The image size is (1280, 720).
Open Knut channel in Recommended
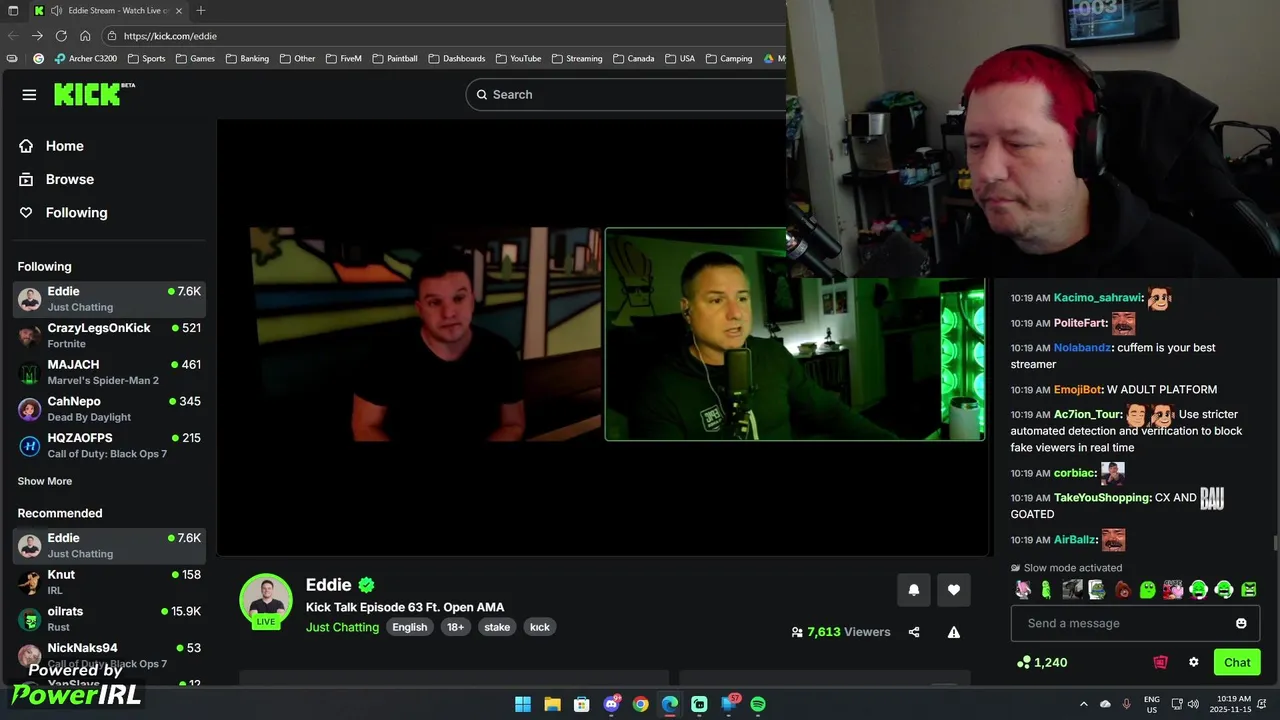tap(109, 582)
